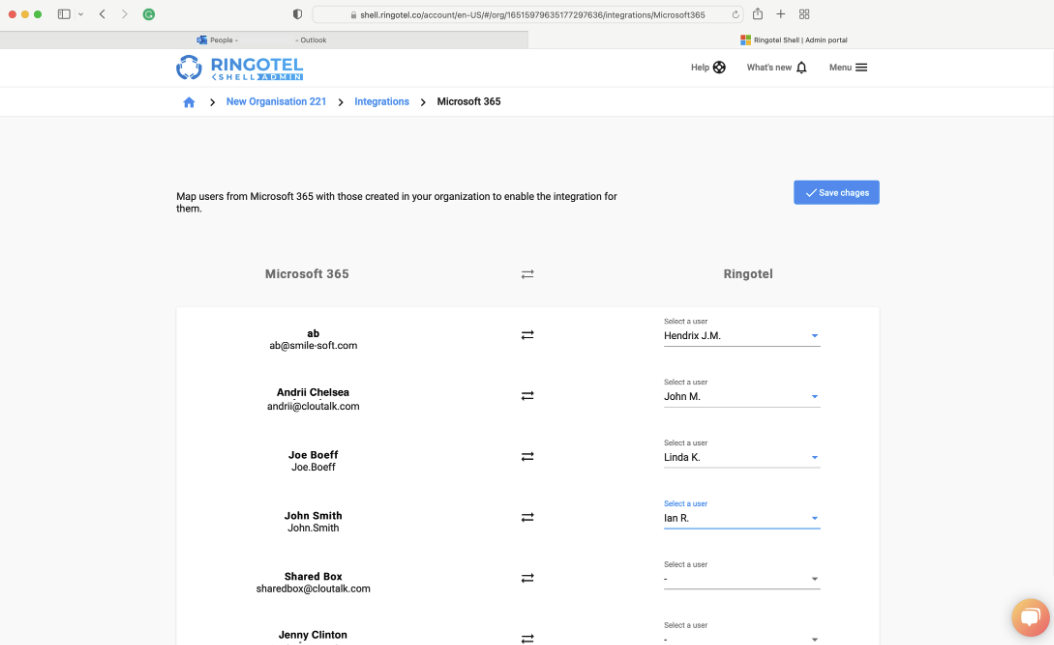Screen dimensions: 1054x645
Task: Click the swap icon for Jenny Clinton
Action: (x=528, y=638)
